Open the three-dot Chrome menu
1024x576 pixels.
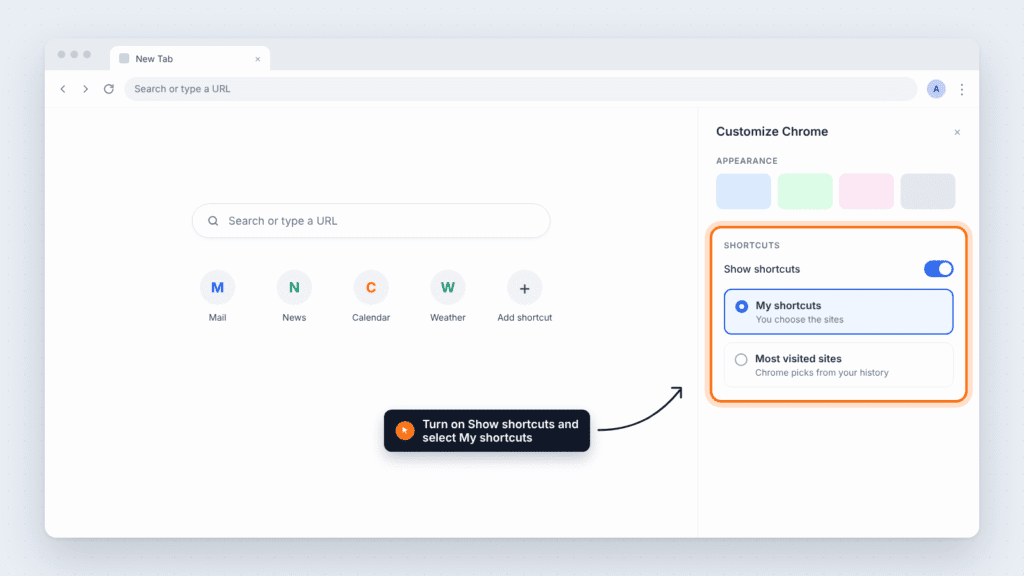(x=962, y=89)
